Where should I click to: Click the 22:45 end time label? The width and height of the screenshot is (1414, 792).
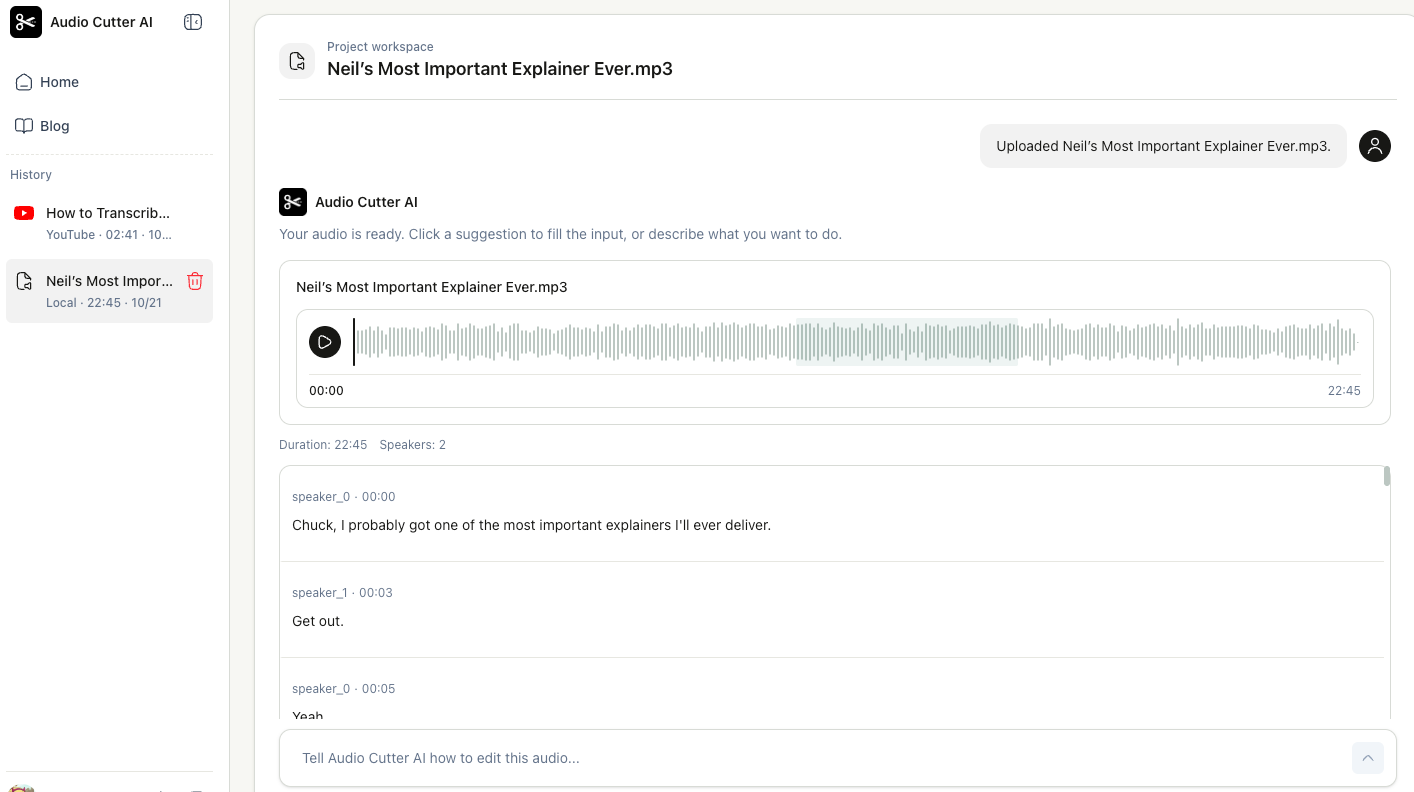coord(1344,391)
